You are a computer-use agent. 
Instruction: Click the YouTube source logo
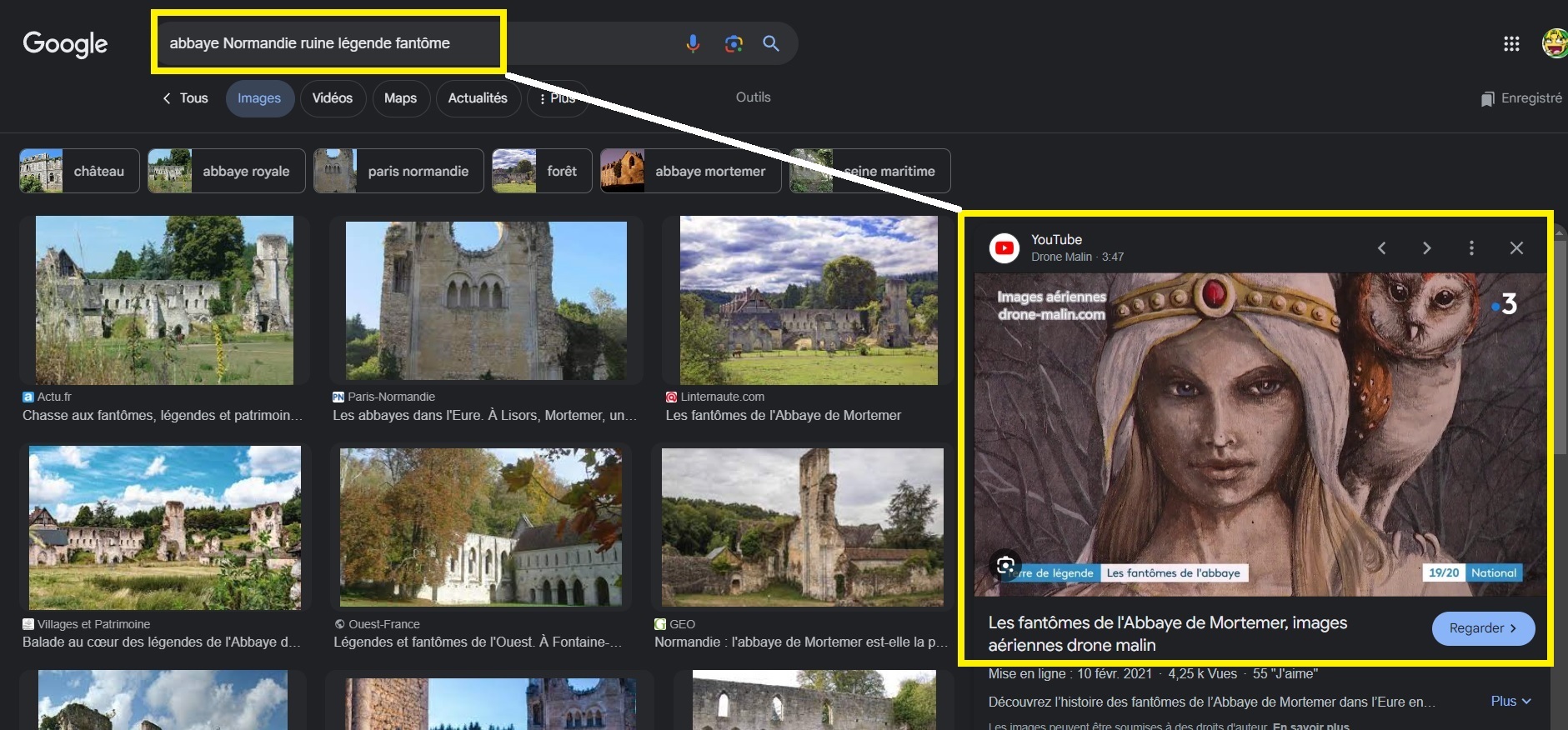pos(1004,248)
